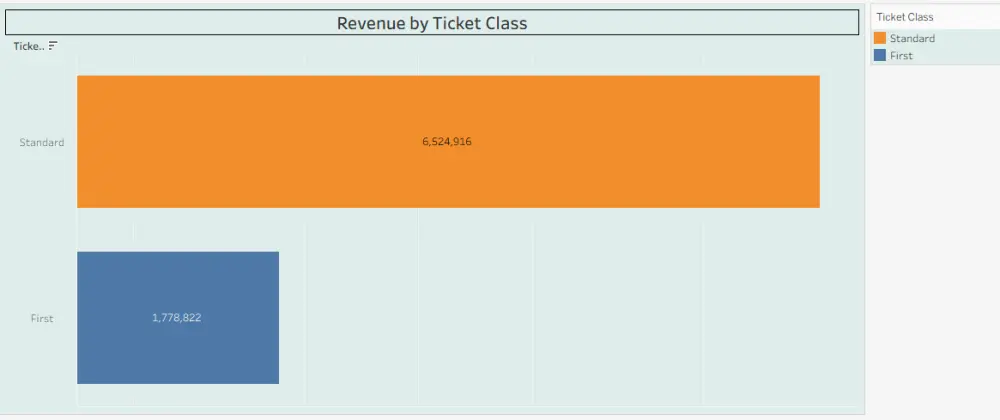
Task: Click the First row header label
Action: click(41, 318)
